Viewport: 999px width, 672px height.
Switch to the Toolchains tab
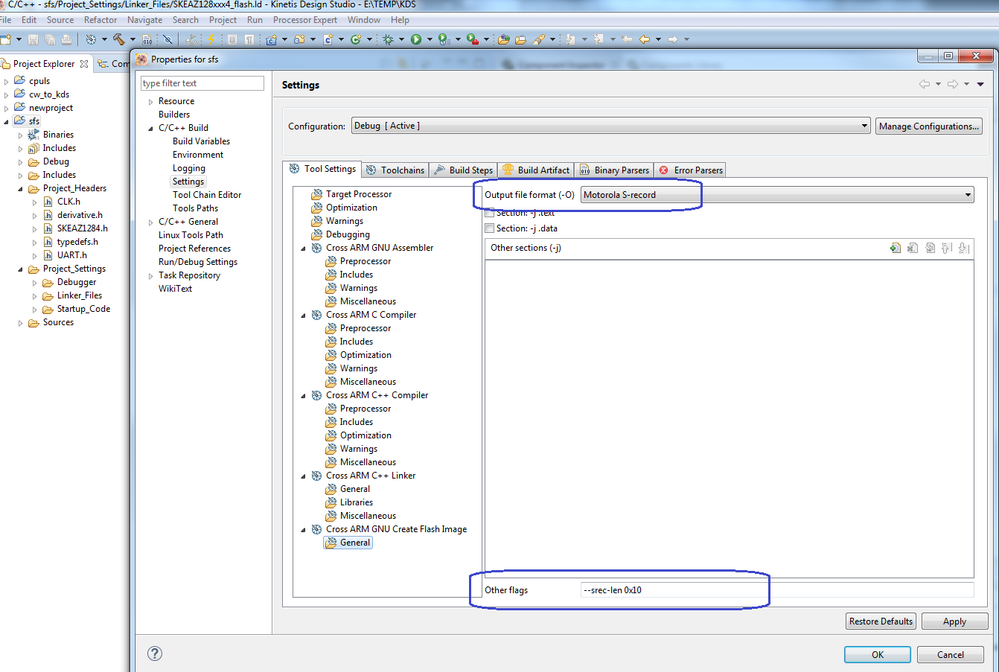396,170
